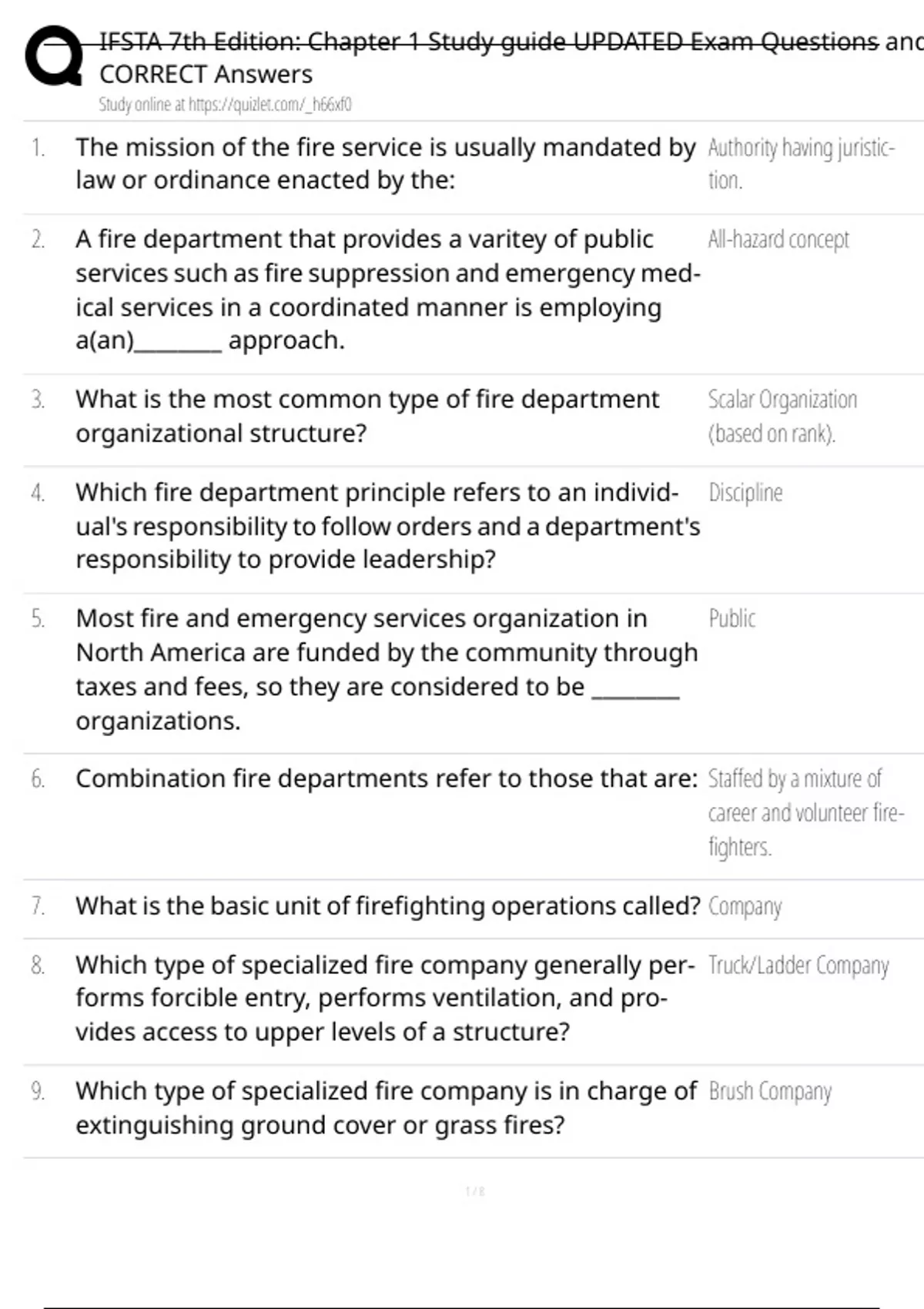Click the 'Public' answer

[x=731, y=619]
